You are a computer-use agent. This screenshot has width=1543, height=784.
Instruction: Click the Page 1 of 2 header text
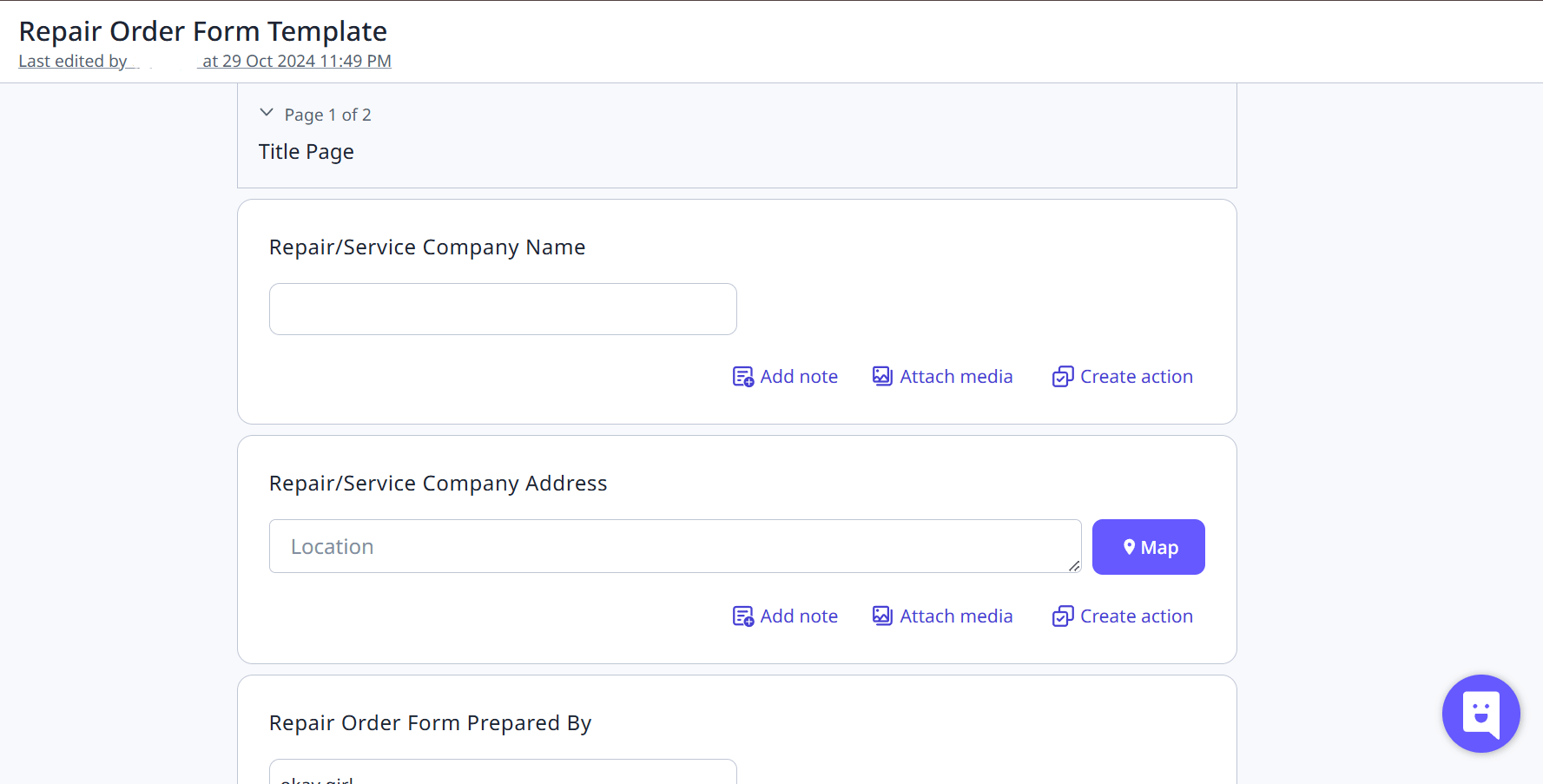pos(328,114)
